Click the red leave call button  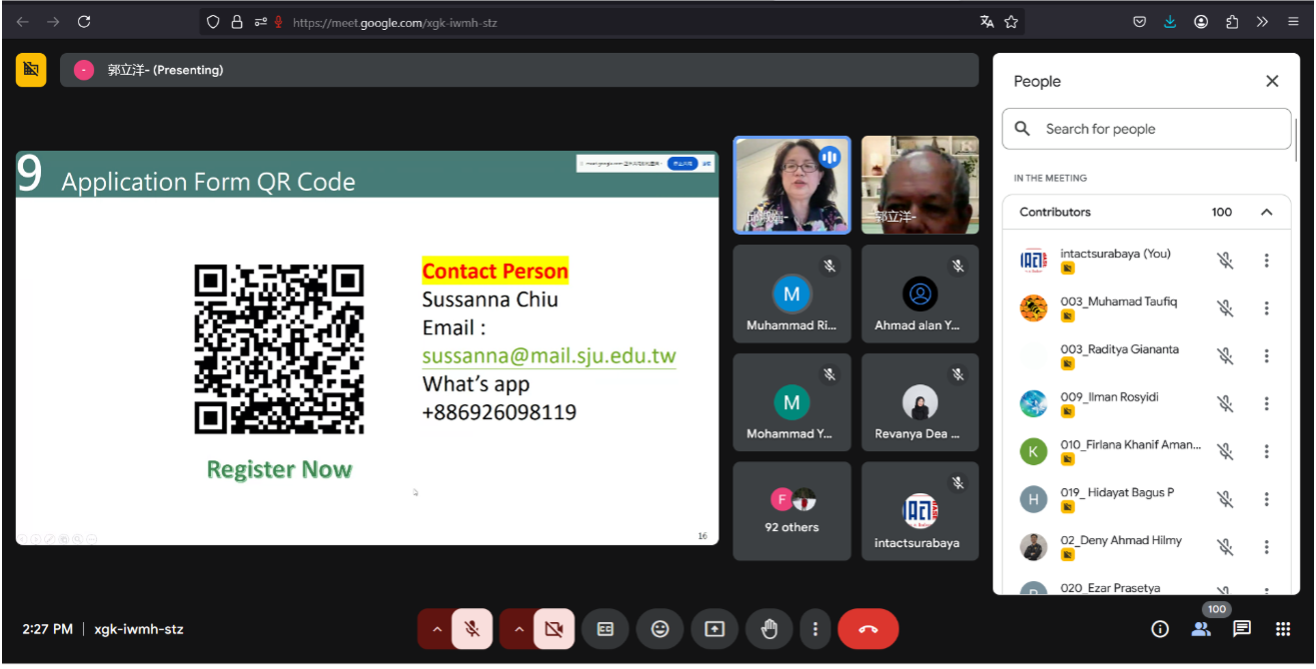(867, 629)
